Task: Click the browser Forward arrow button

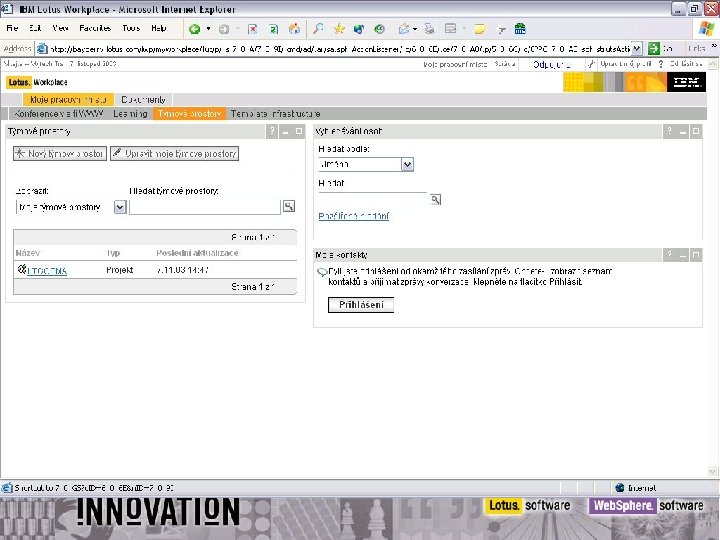Action: coord(224,29)
